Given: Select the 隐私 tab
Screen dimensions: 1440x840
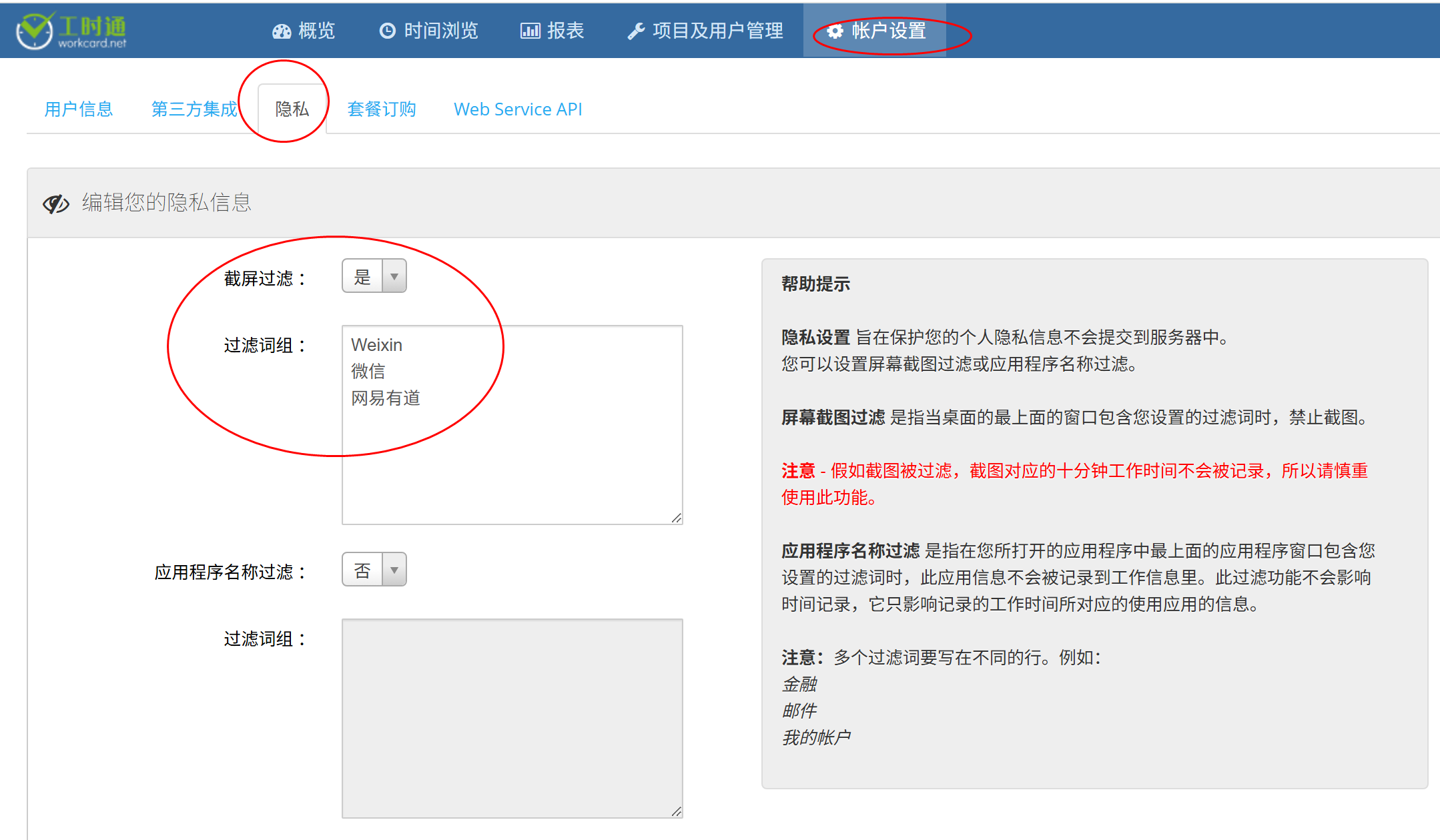Looking at the screenshot, I should pos(292,109).
